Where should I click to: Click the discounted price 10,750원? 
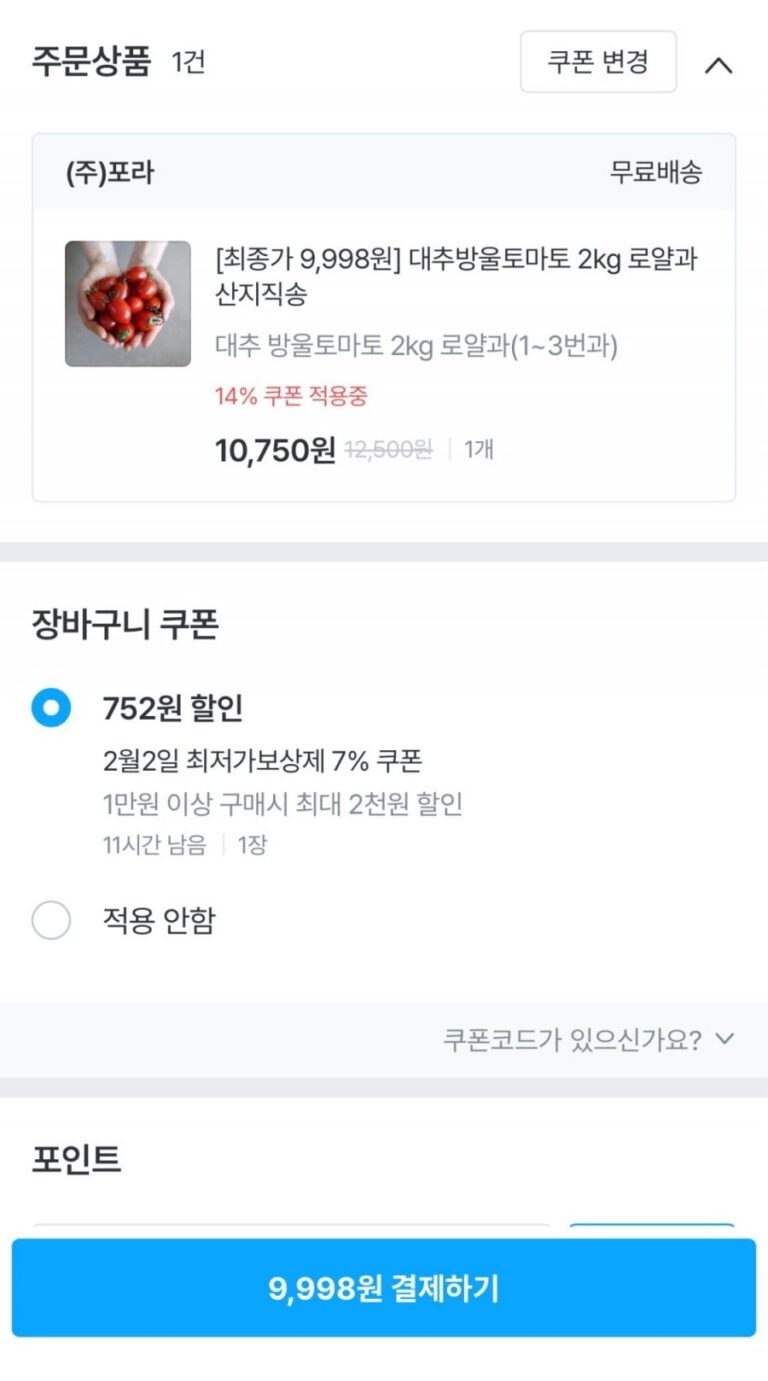[275, 450]
